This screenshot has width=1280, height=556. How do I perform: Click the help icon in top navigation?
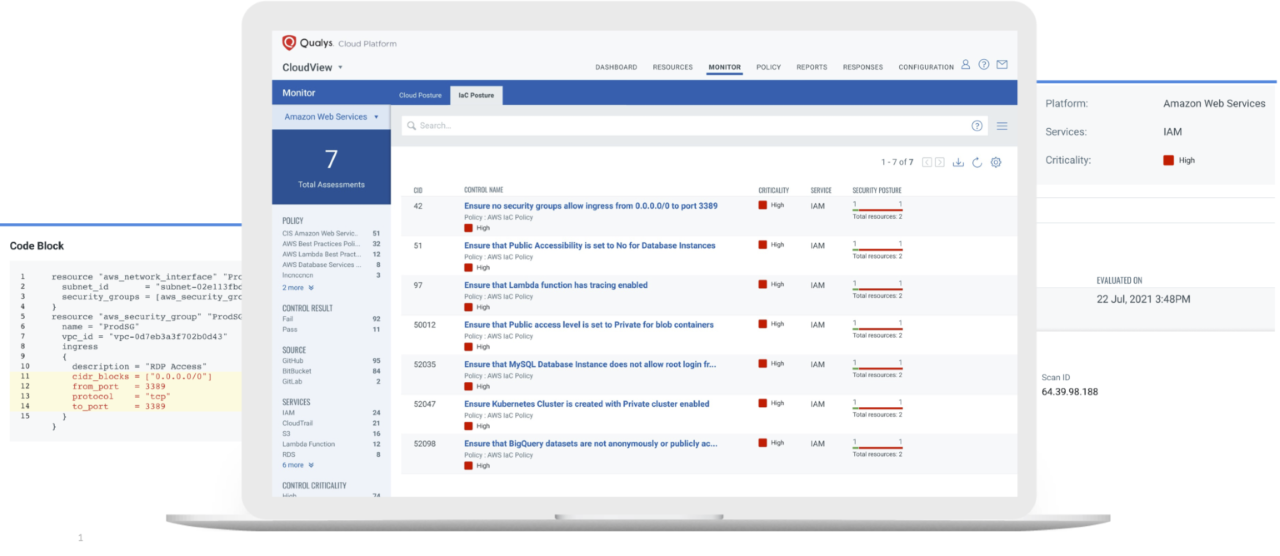tap(984, 65)
